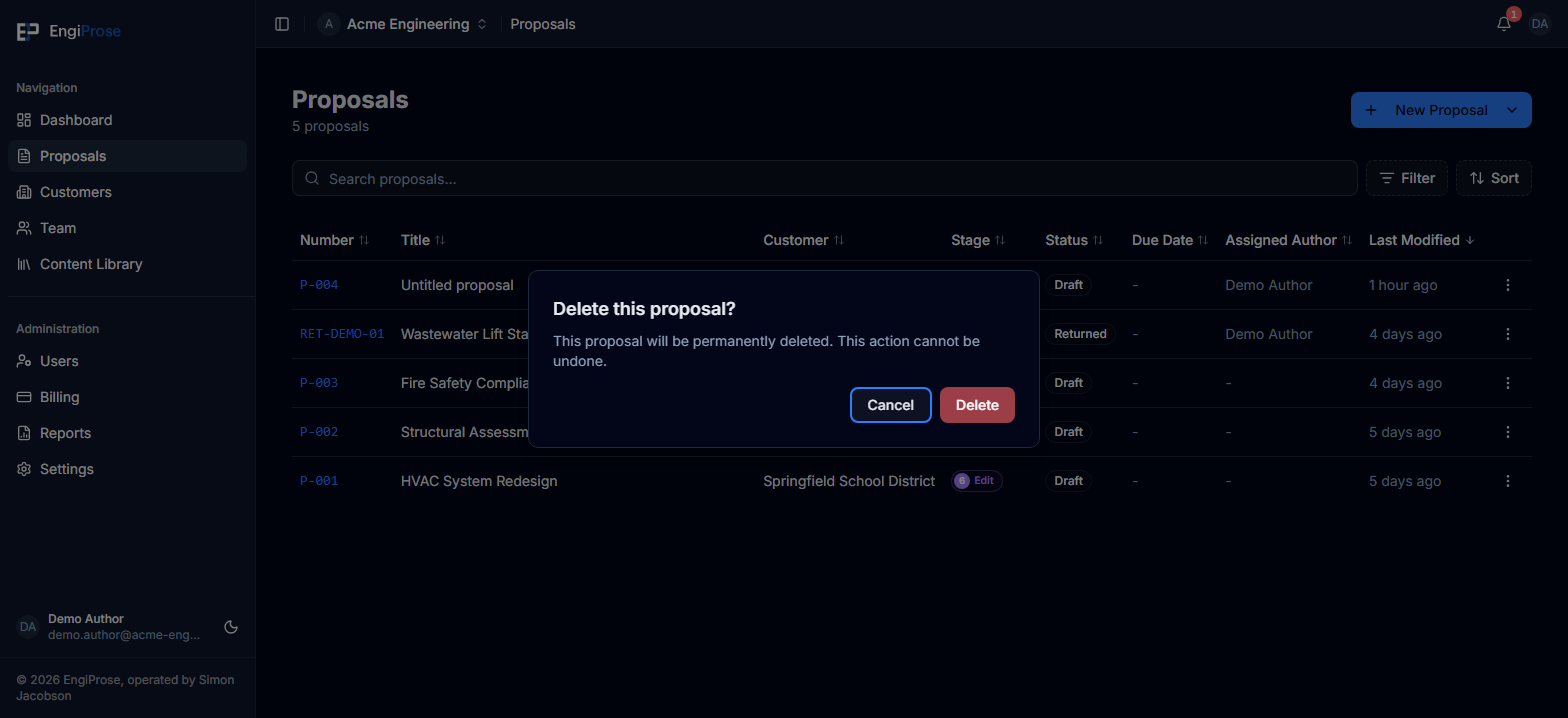Cancel the delete proposal dialog
1568x718 pixels.
(x=890, y=405)
